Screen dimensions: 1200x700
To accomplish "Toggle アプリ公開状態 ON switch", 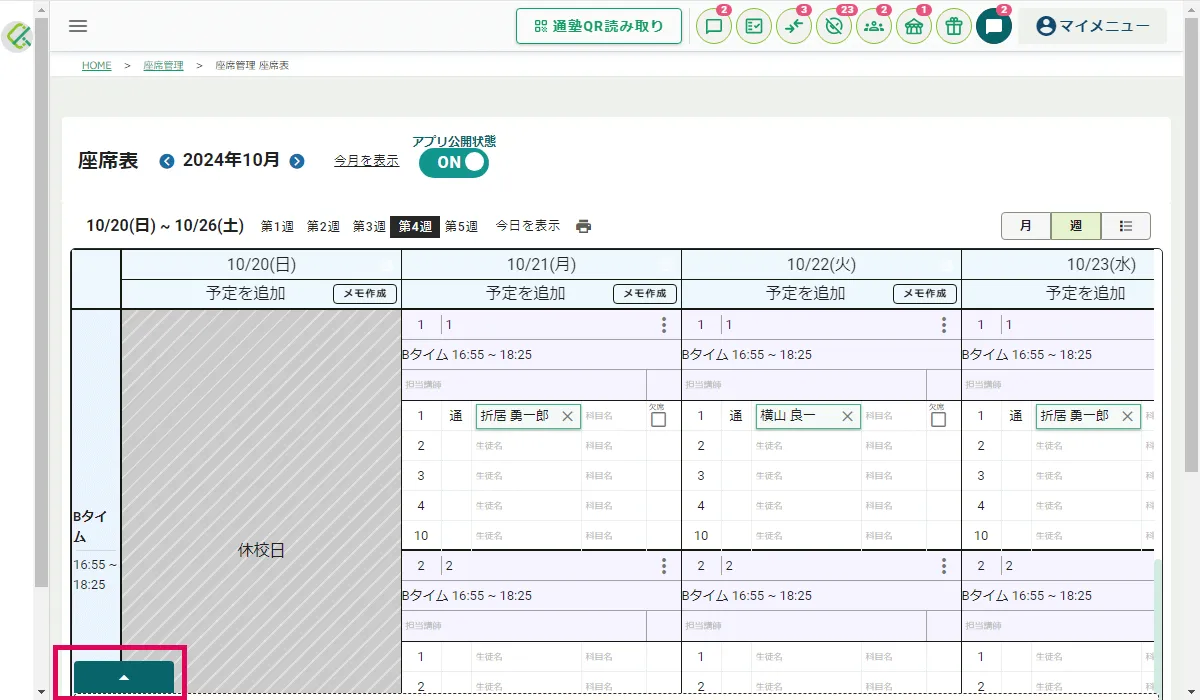I will click(453, 162).
